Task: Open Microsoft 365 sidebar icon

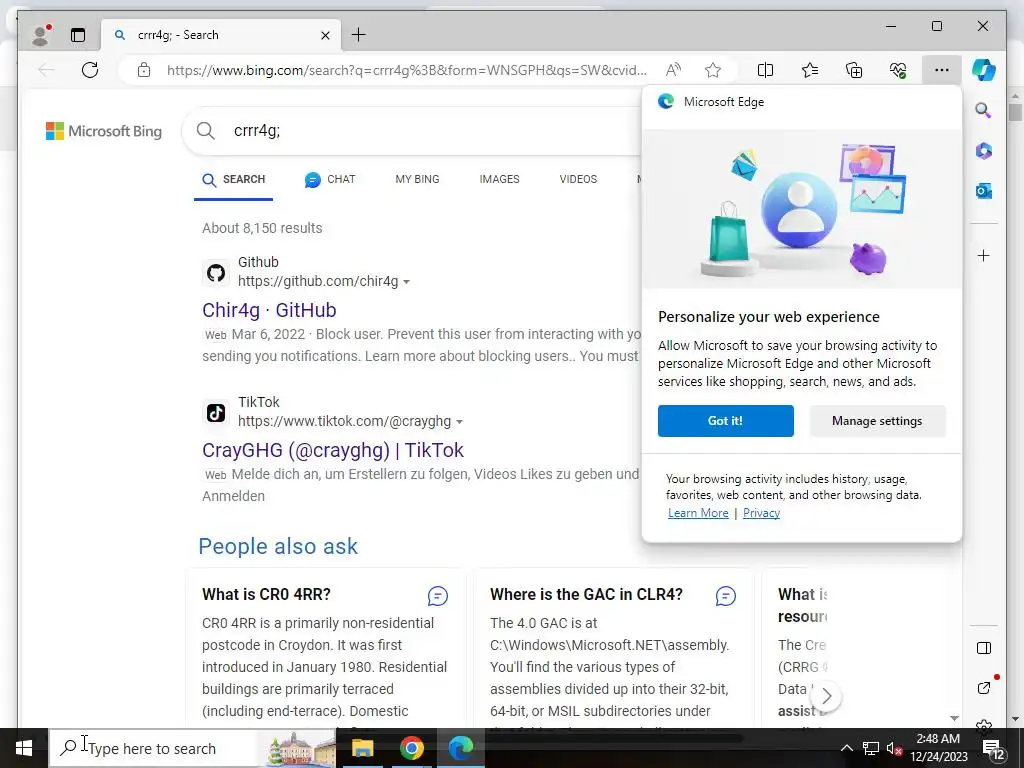Action: click(984, 151)
